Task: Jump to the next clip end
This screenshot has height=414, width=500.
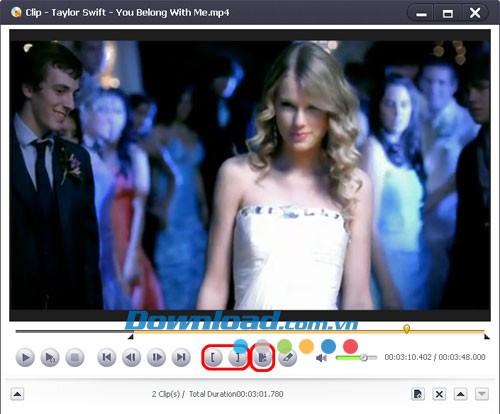Action: click(181, 357)
